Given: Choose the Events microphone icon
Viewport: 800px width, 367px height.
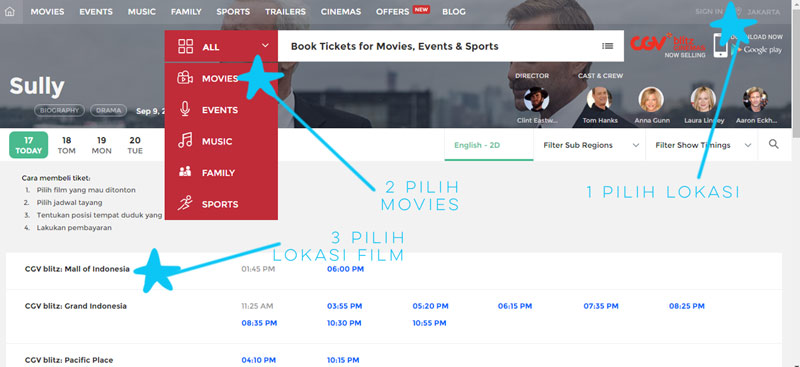Looking at the screenshot, I should pos(185,110).
